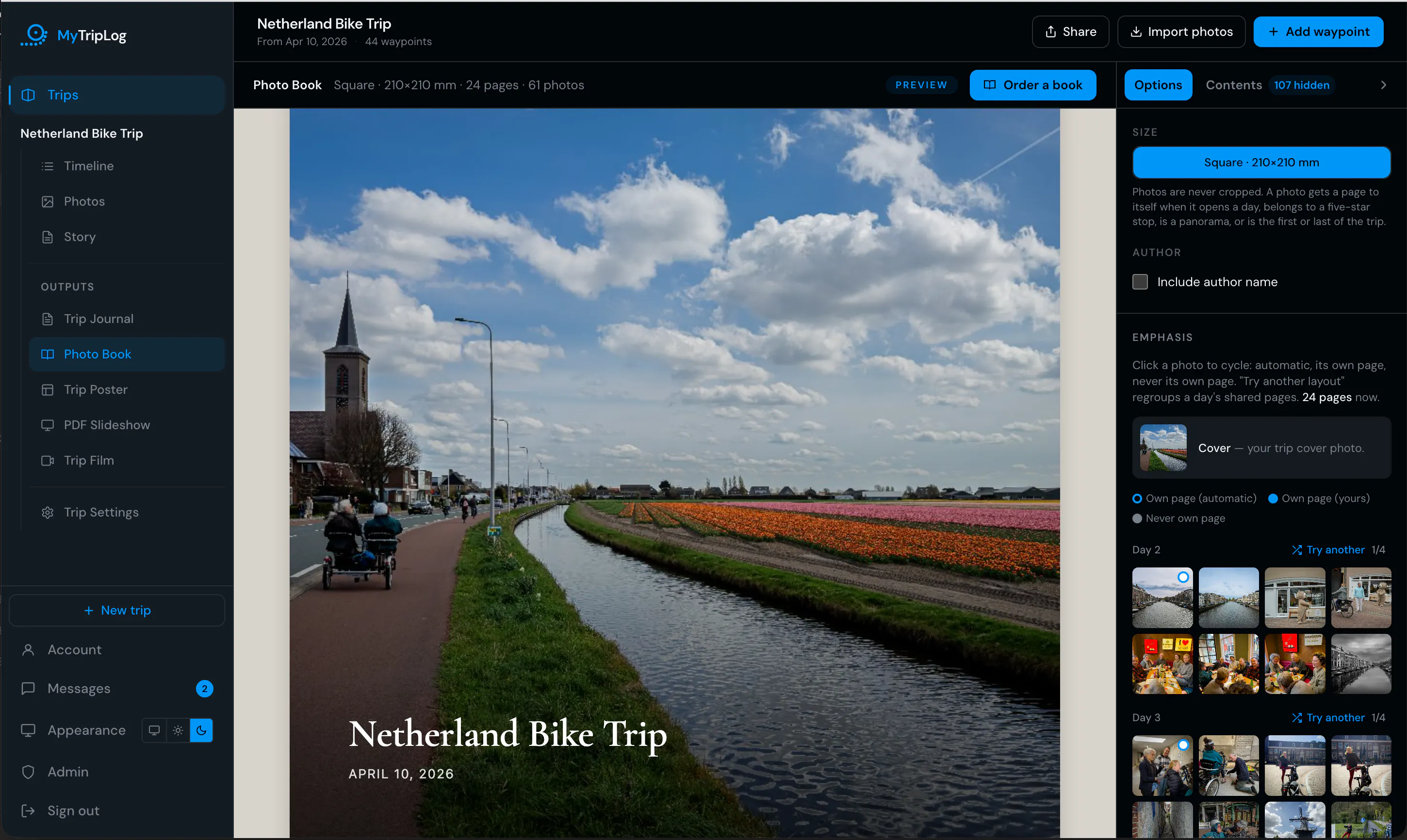This screenshot has height=840, width=1407.
Task: Switch to the Contents tab
Action: (x=1233, y=85)
